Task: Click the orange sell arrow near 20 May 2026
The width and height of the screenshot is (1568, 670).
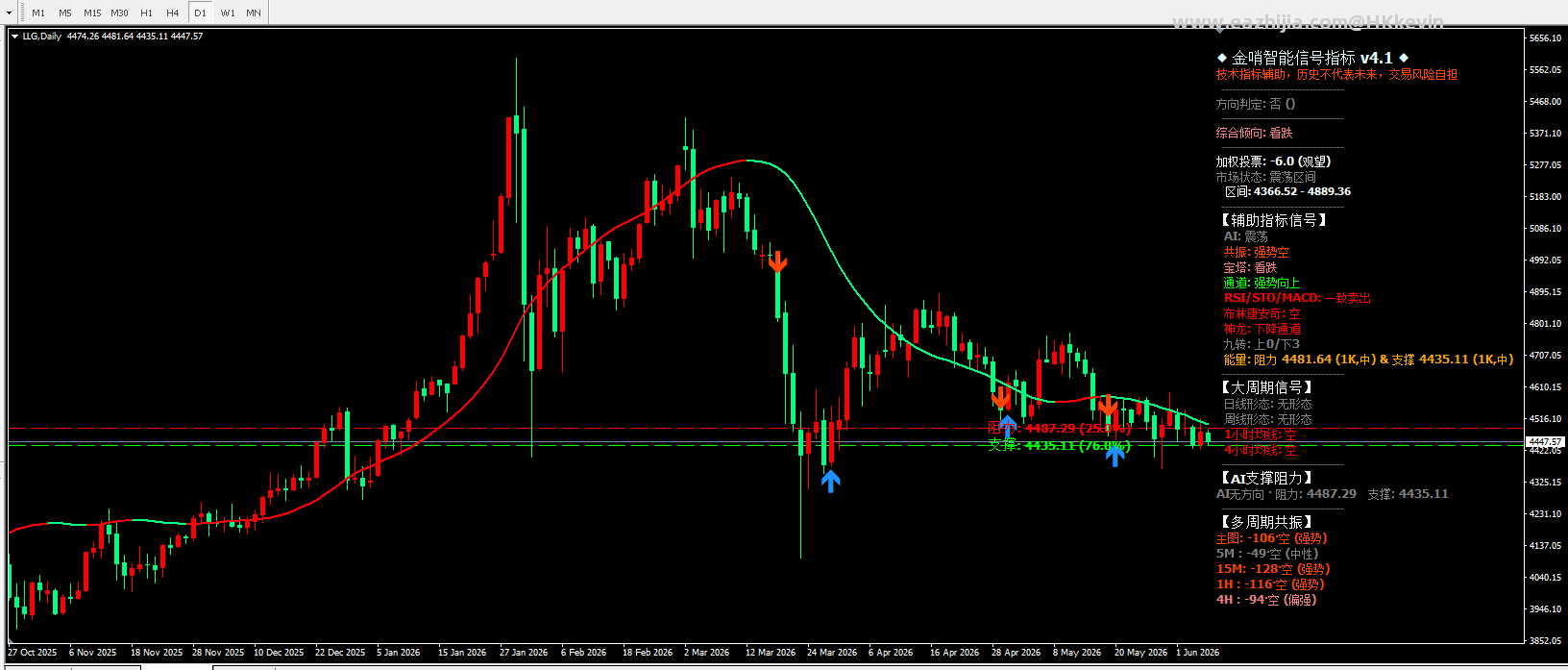Action: (x=1108, y=405)
